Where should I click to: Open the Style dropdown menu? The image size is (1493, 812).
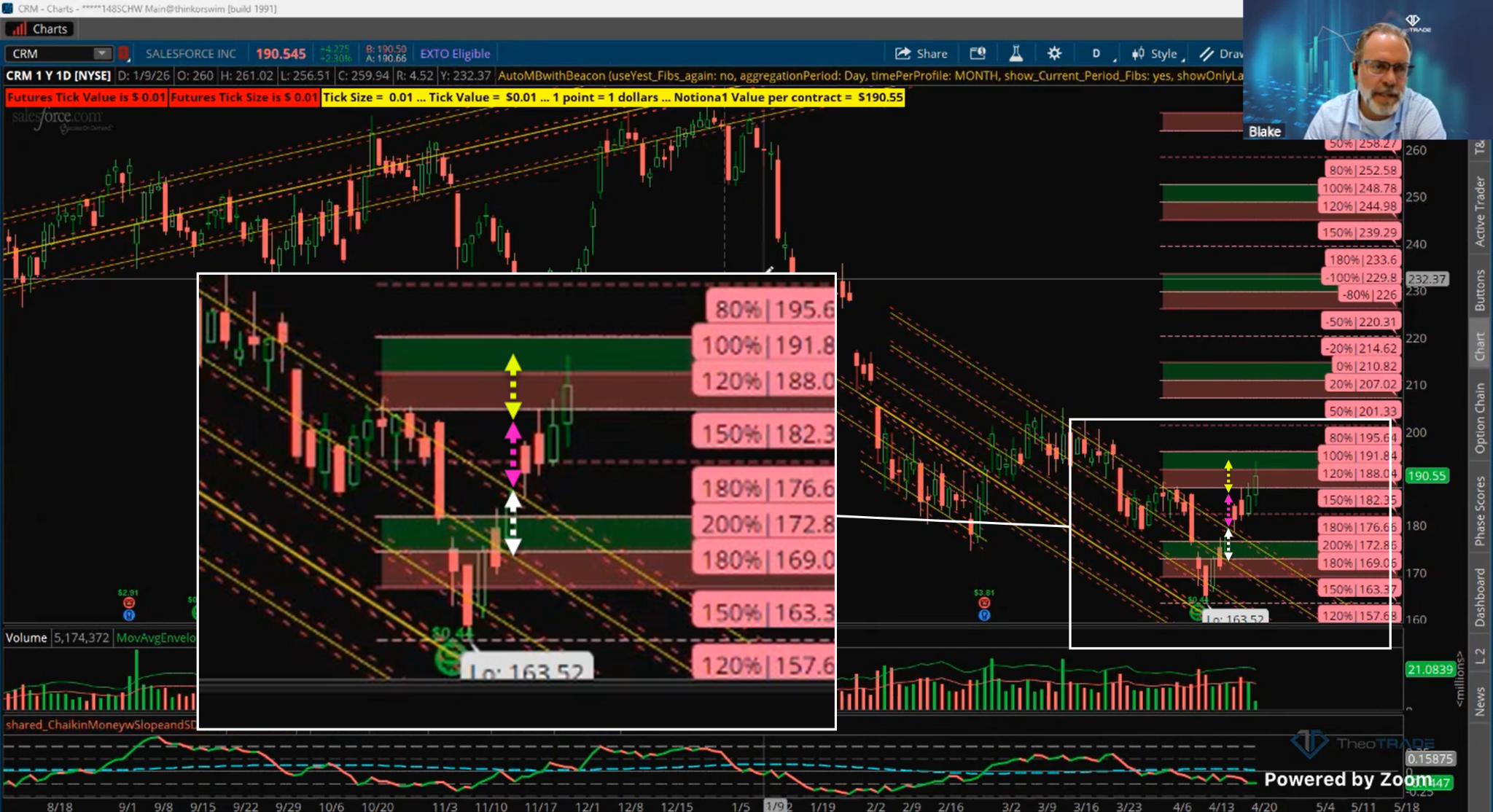tap(1156, 53)
